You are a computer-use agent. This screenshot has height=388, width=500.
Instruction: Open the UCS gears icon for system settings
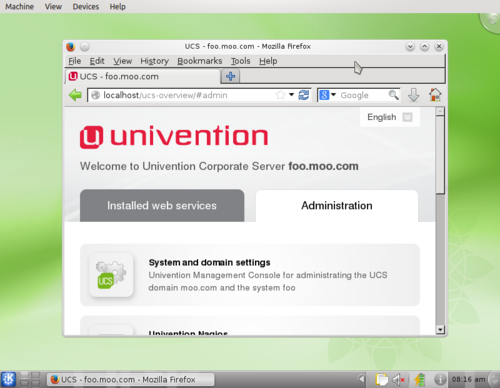(x=111, y=275)
